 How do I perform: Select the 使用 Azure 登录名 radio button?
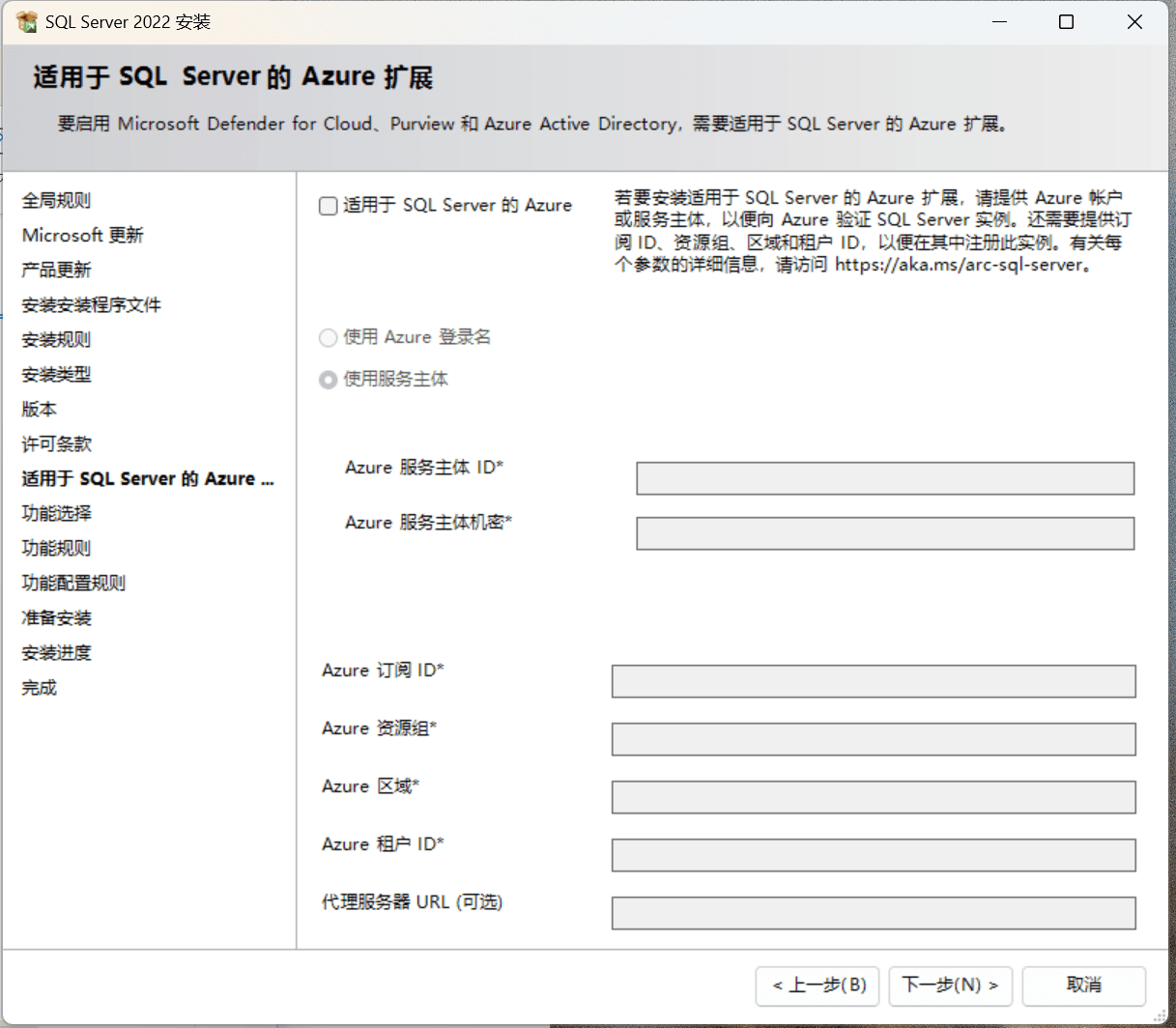click(329, 337)
